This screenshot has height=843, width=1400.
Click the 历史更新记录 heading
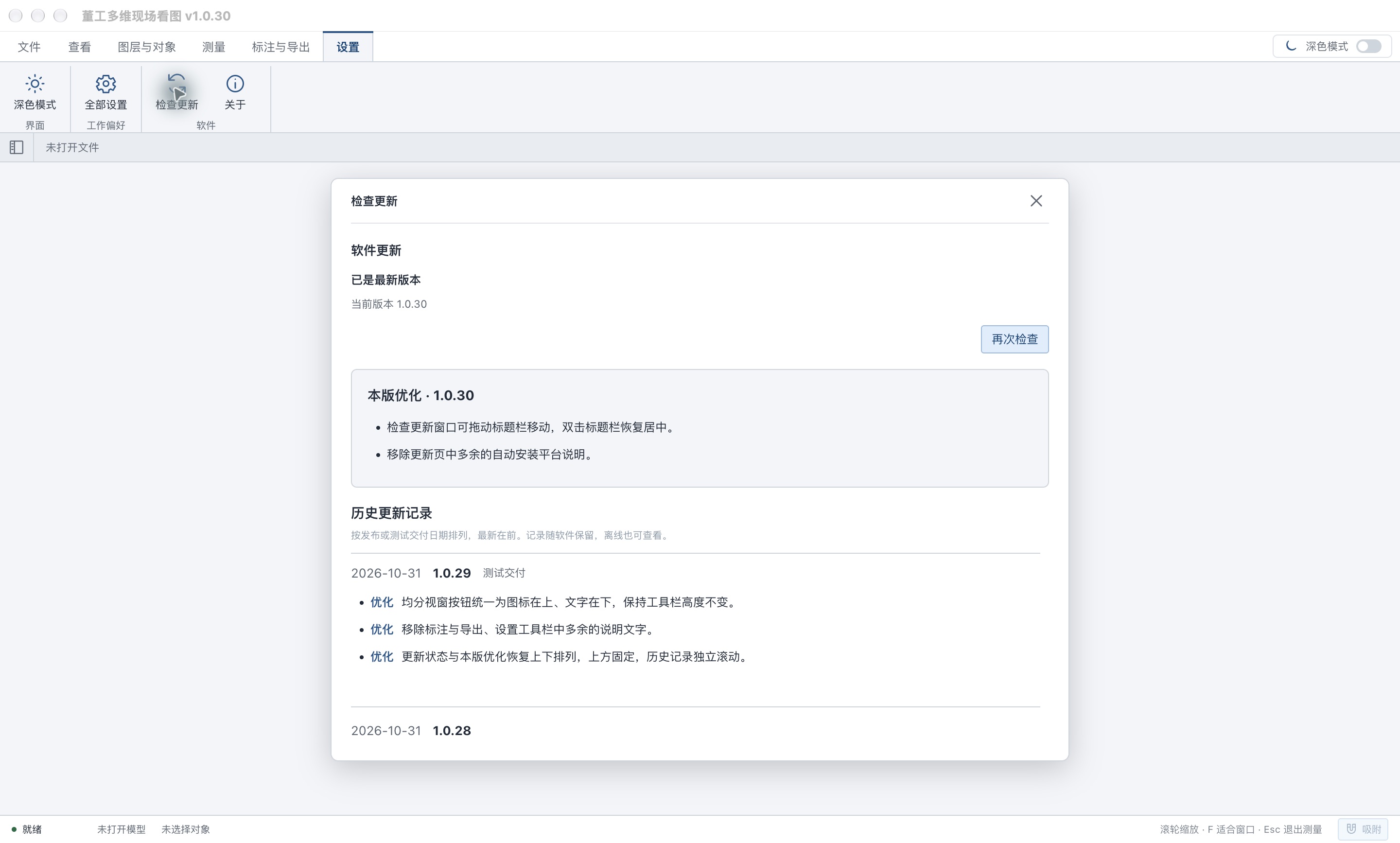[391, 513]
